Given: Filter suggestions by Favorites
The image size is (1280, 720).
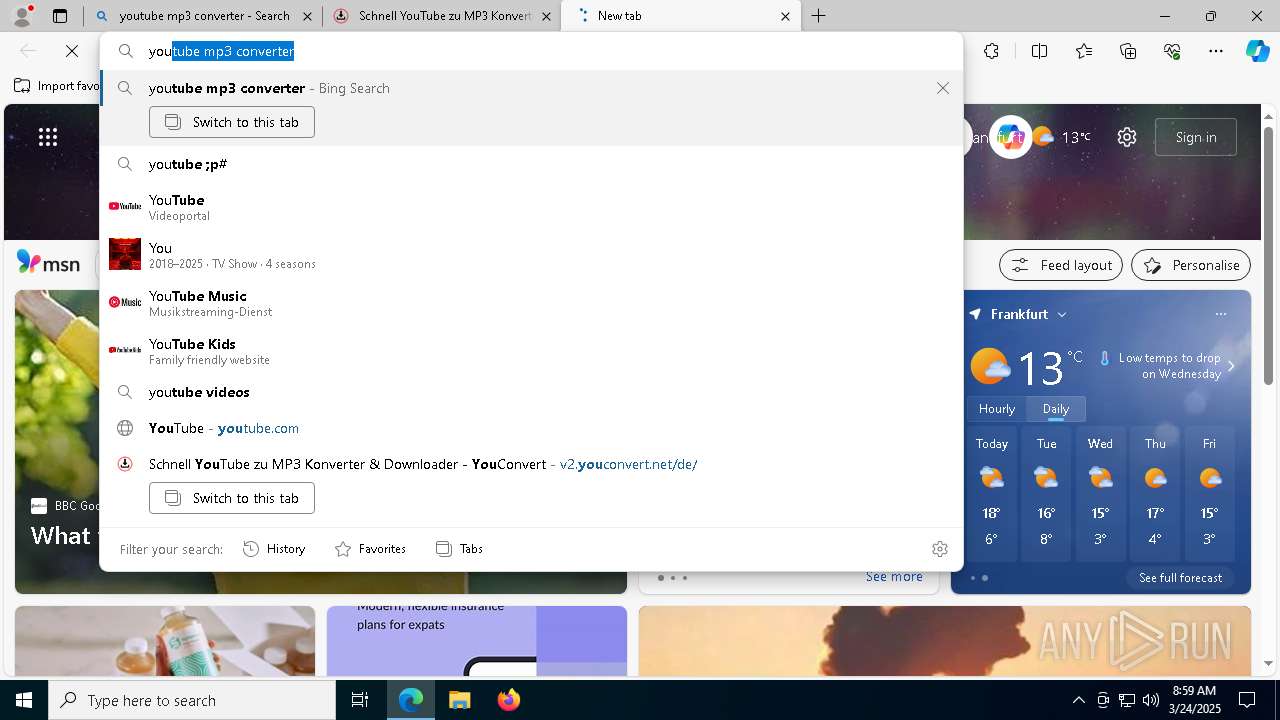Looking at the screenshot, I should [370, 549].
